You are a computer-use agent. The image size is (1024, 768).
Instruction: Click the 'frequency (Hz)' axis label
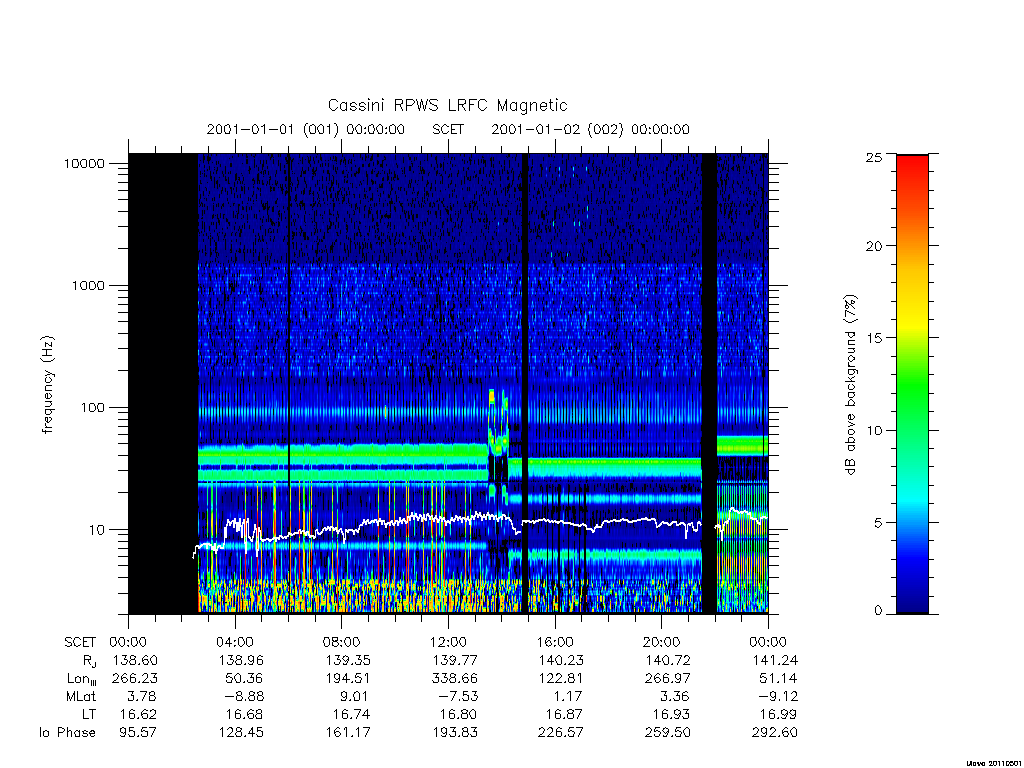coord(47,385)
